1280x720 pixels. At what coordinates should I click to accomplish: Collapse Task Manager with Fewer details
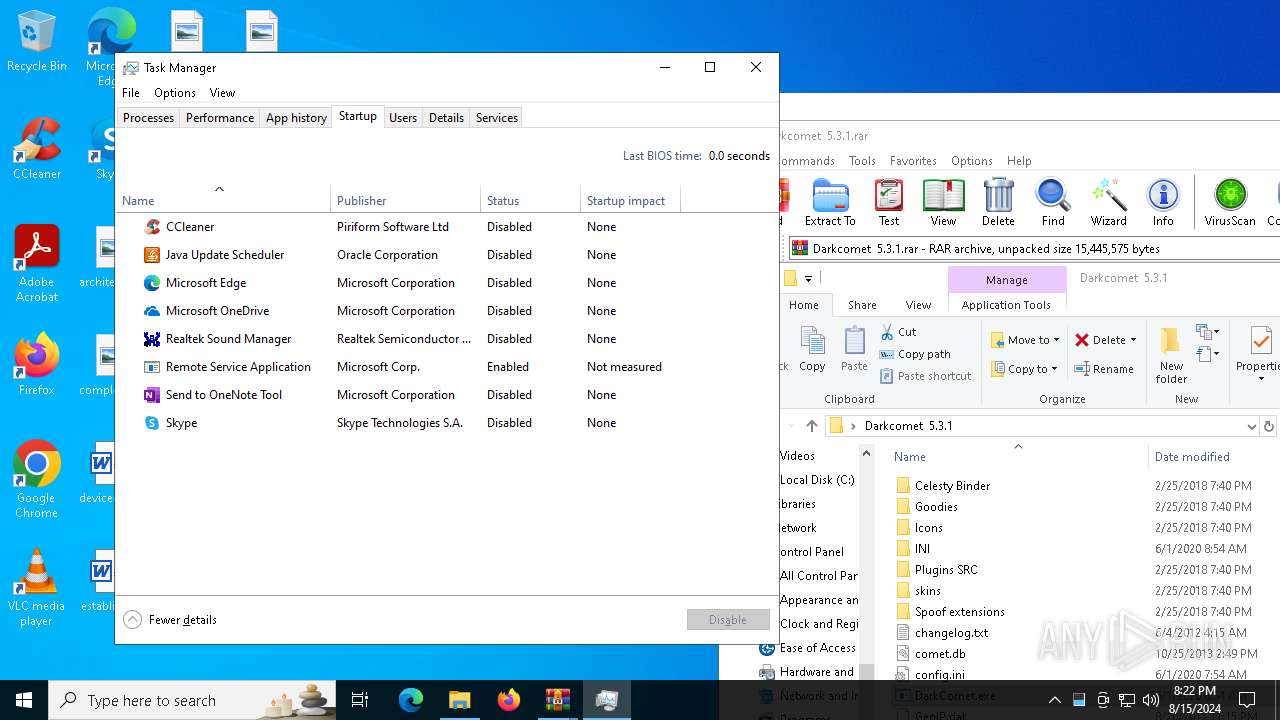170,620
